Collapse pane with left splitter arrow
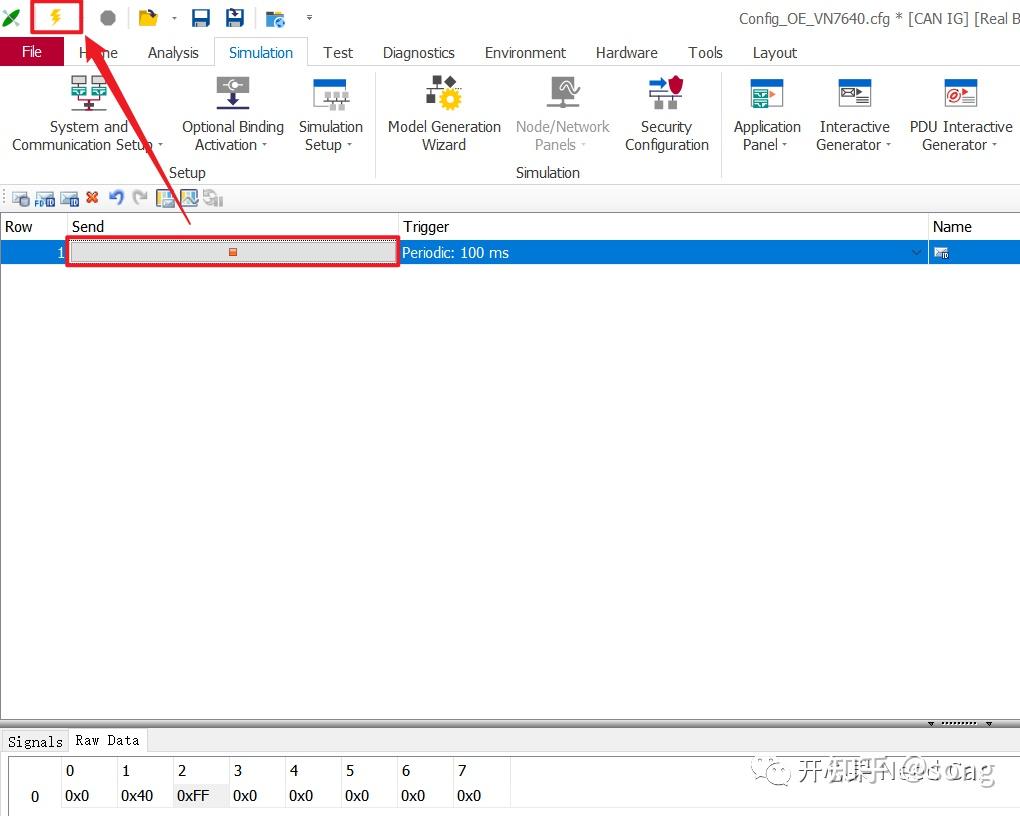 pos(931,724)
